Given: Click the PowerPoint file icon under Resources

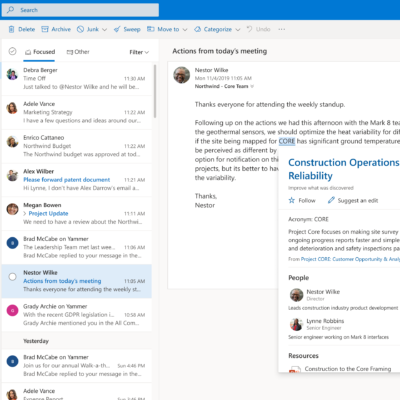Looking at the screenshot, I should click(x=294, y=370).
